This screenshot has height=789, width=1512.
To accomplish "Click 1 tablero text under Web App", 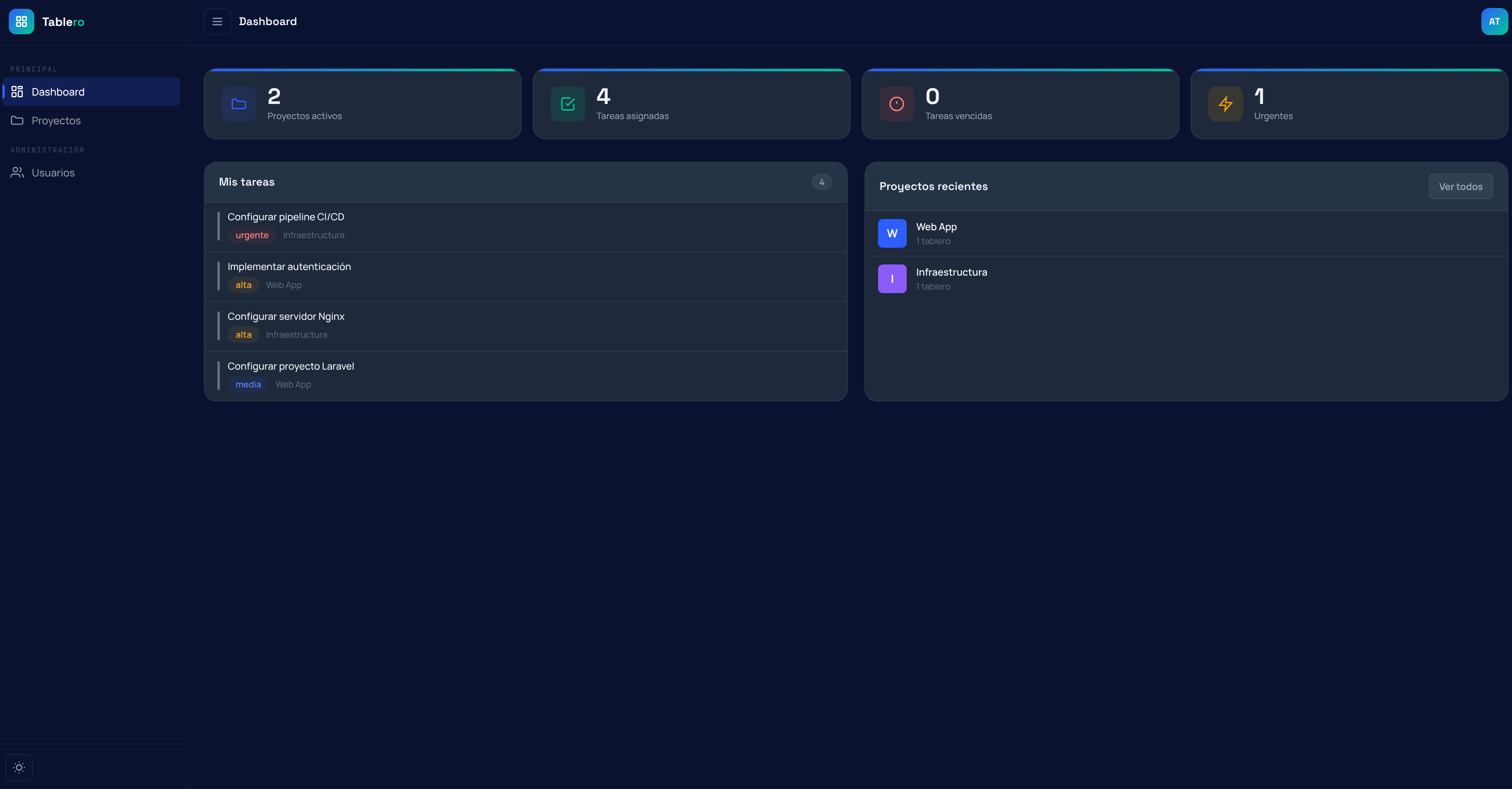I will (933, 241).
